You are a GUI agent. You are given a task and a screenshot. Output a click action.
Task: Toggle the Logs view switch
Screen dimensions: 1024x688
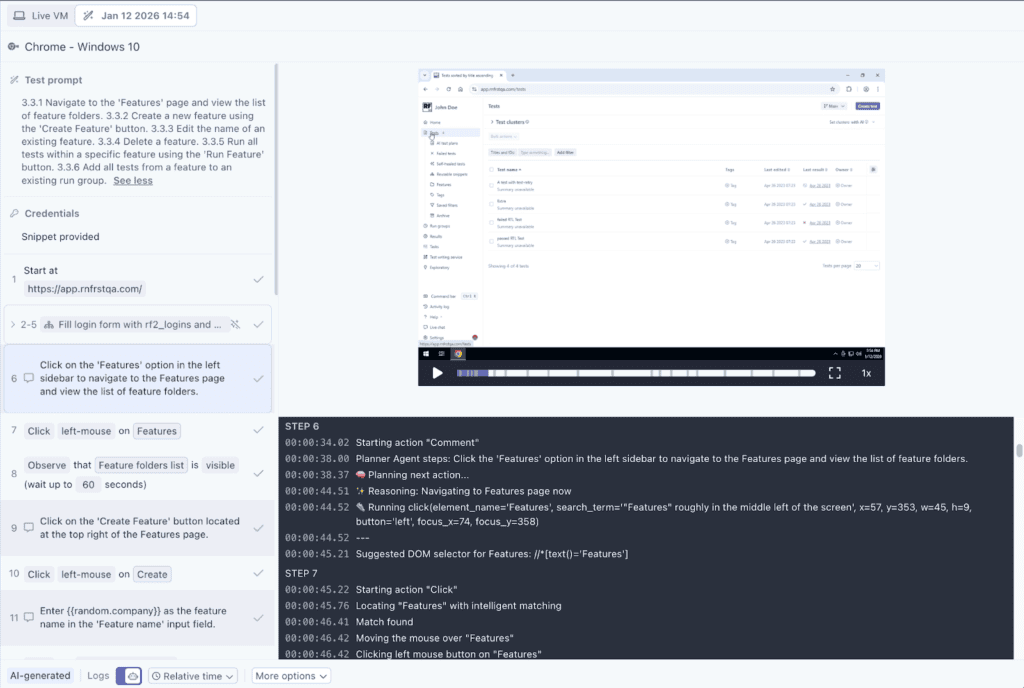click(x=129, y=676)
